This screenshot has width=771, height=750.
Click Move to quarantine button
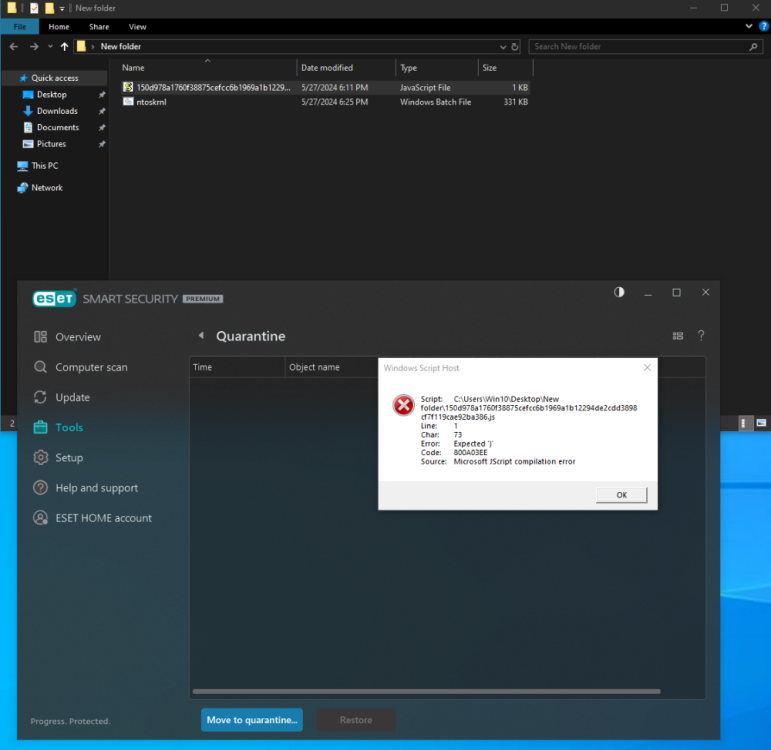pos(252,720)
